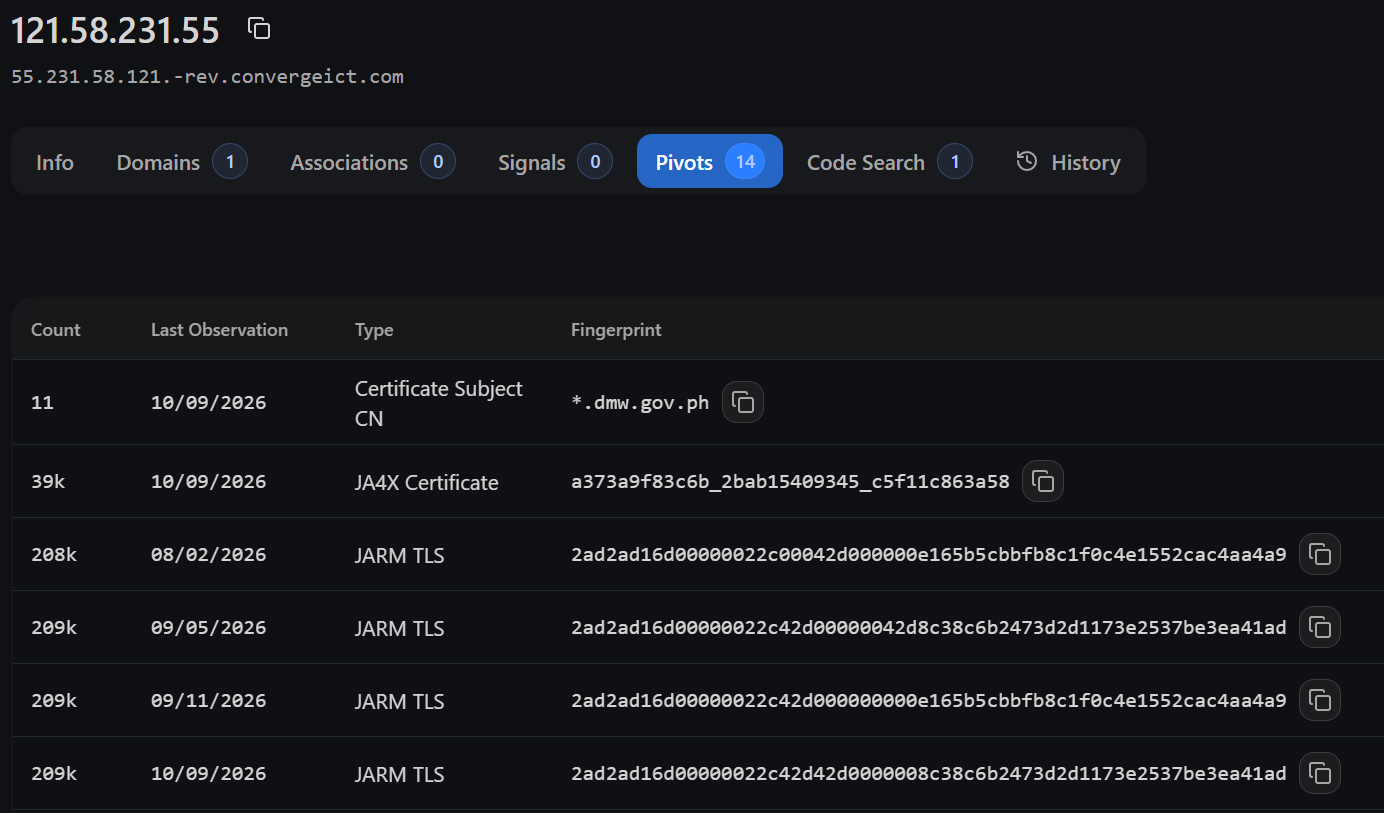The width and height of the screenshot is (1384, 813).
Task: Click the Type column header
Action: (x=374, y=330)
